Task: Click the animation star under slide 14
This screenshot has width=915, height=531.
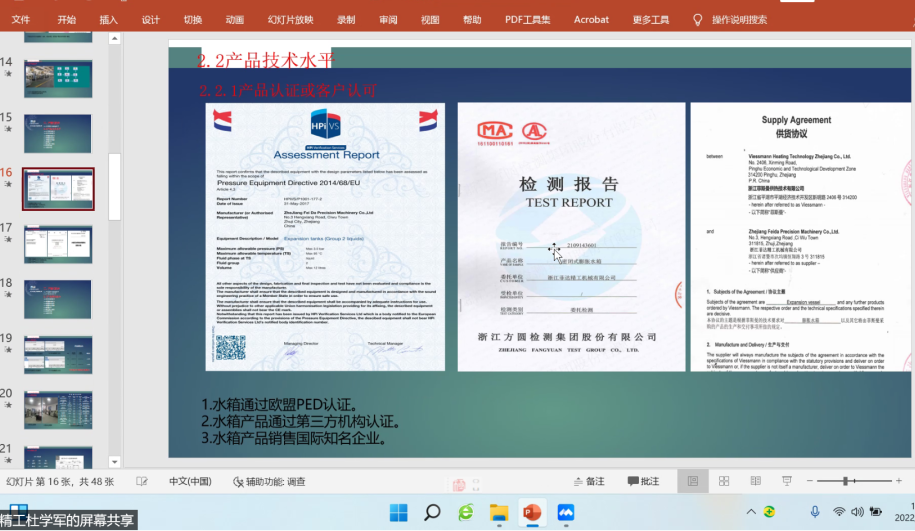Action: tap(8, 74)
